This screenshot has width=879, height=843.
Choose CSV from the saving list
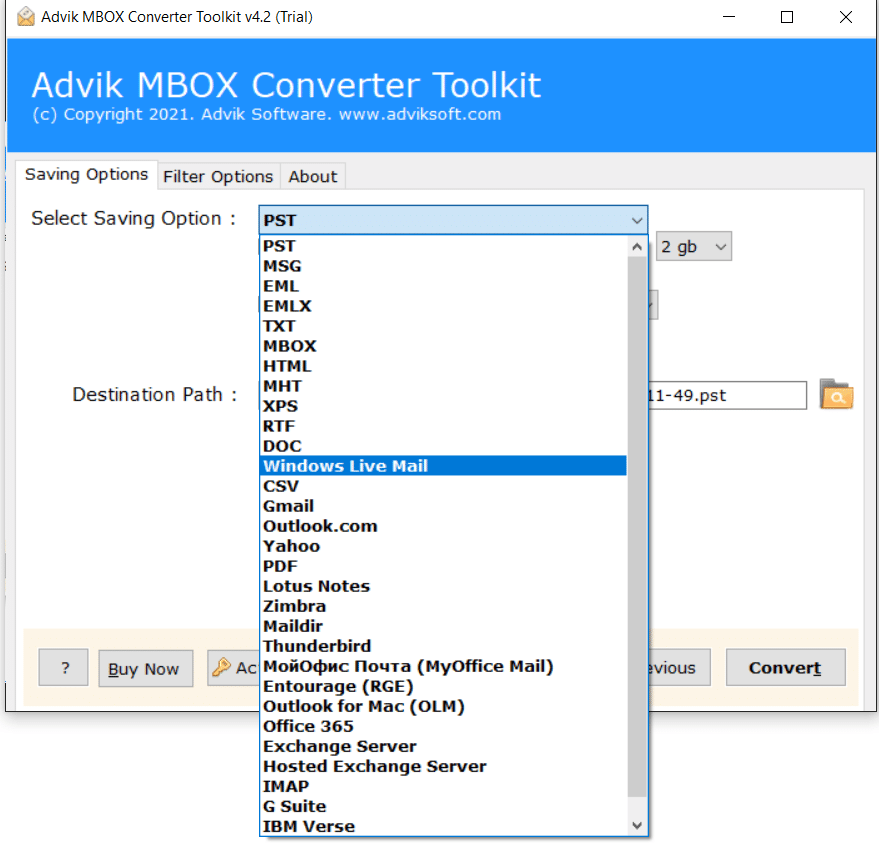tap(443, 486)
